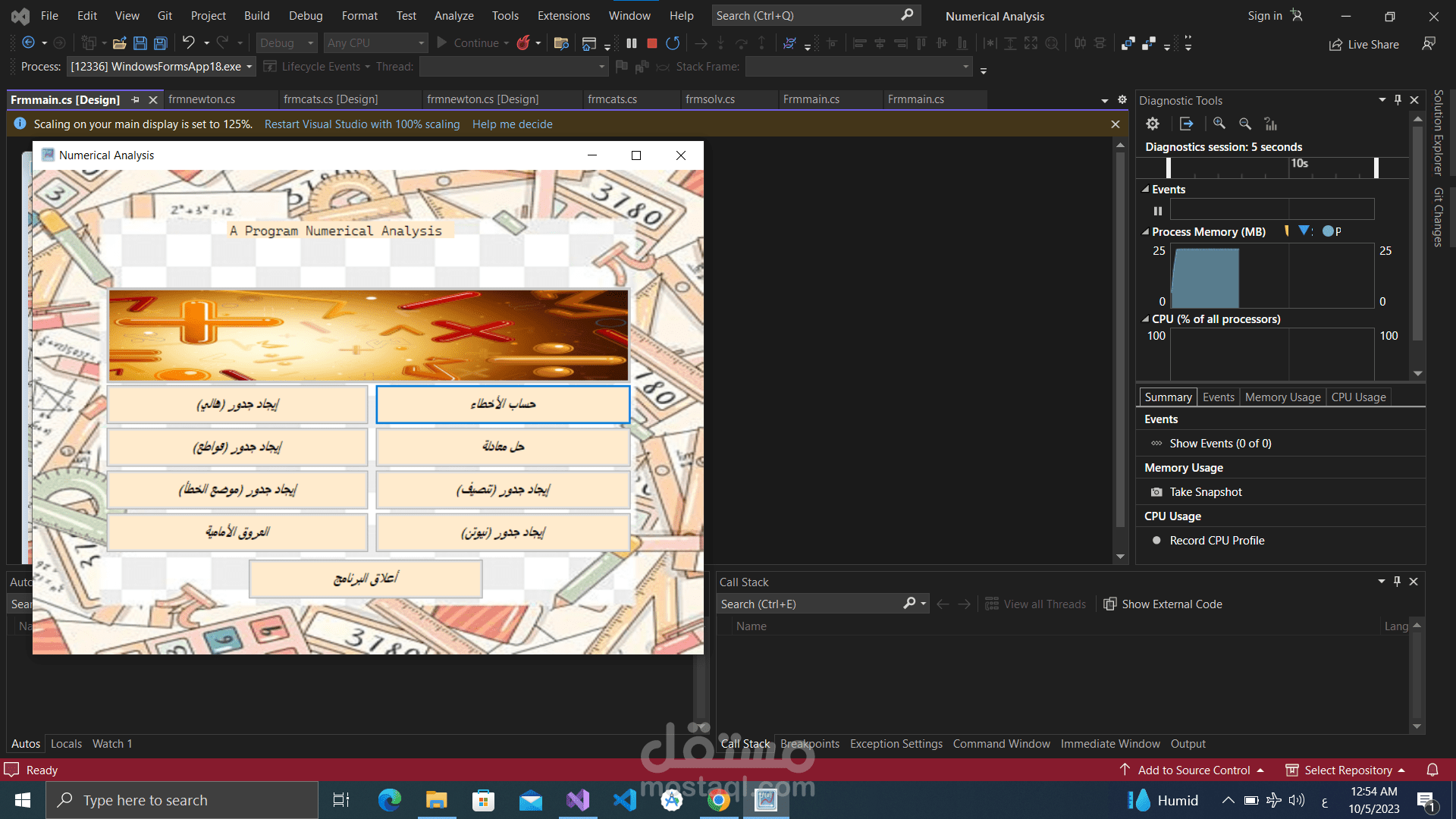
Task: Collapse the Events section in Diagnostic Tools
Action: (1145, 190)
